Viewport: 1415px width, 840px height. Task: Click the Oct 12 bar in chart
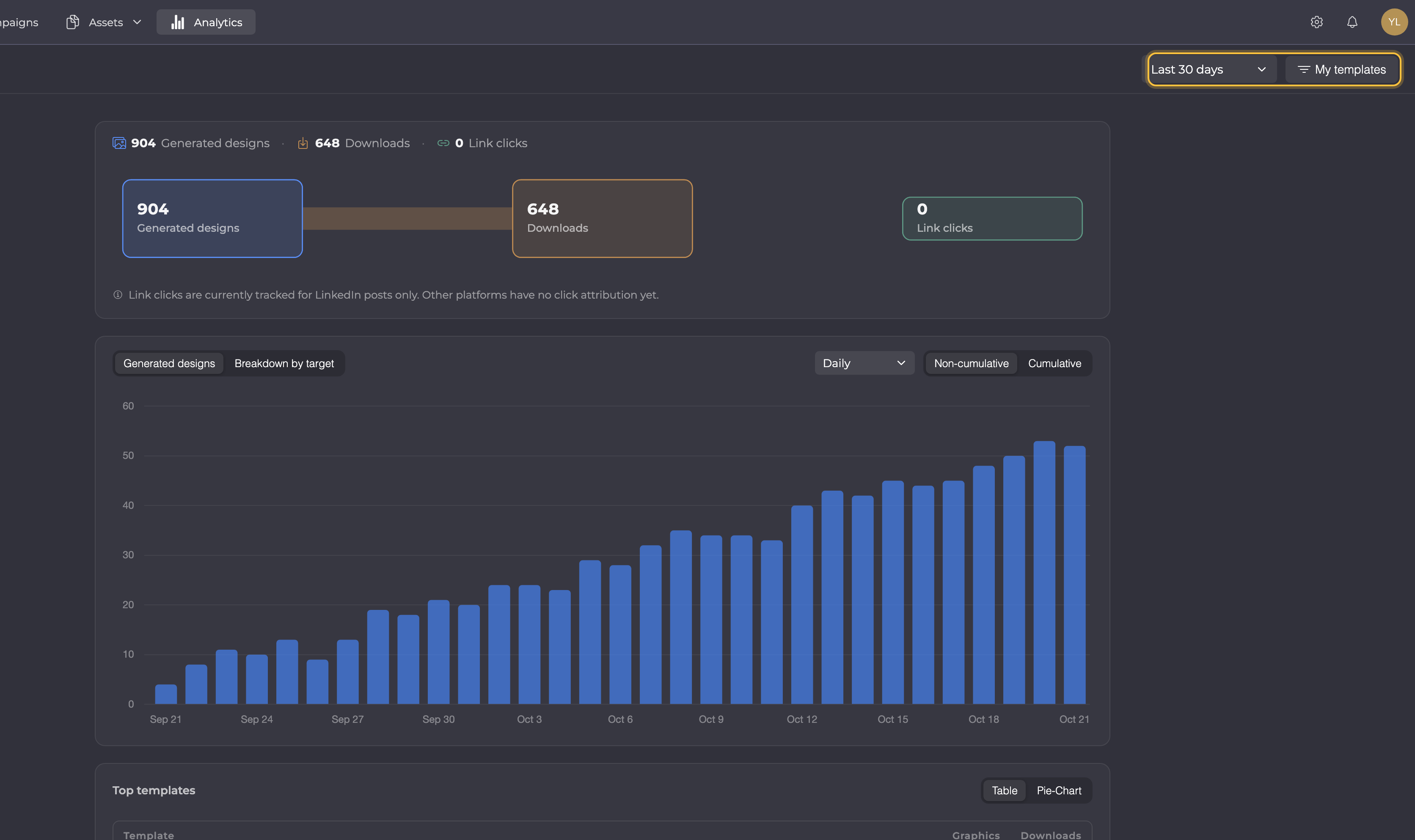(802, 604)
